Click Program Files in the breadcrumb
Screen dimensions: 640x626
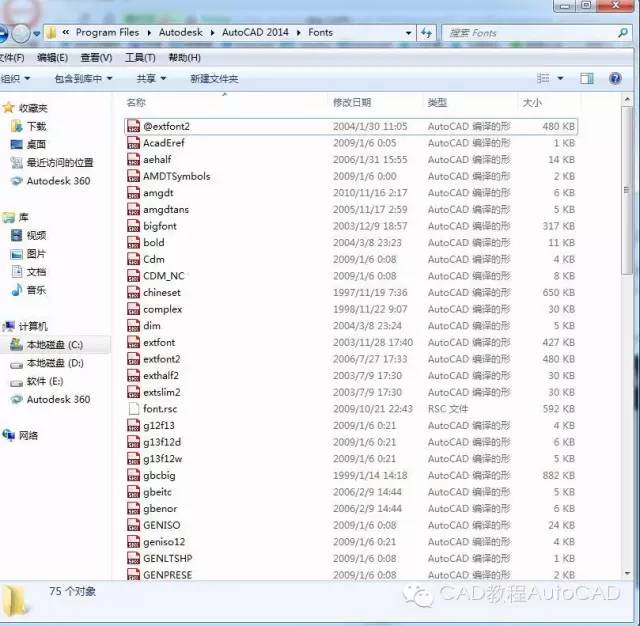coord(107,32)
